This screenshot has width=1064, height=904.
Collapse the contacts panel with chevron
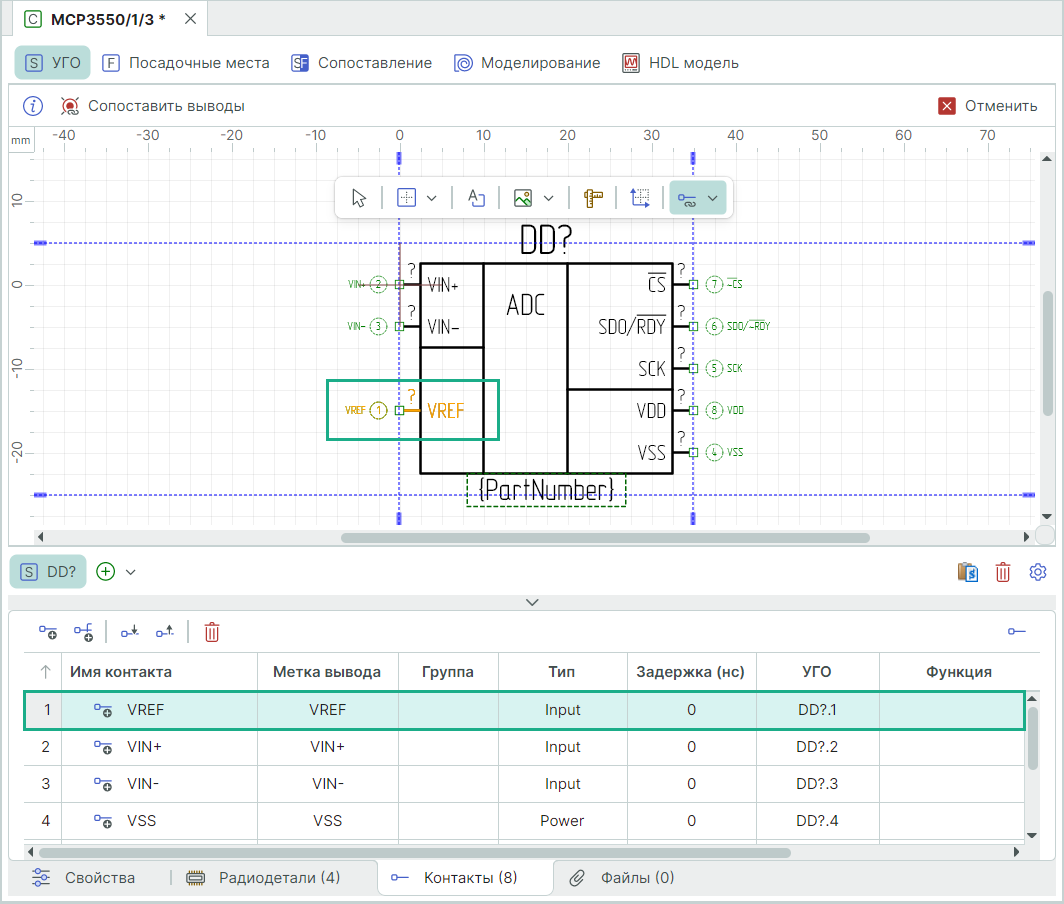click(532, 602)
